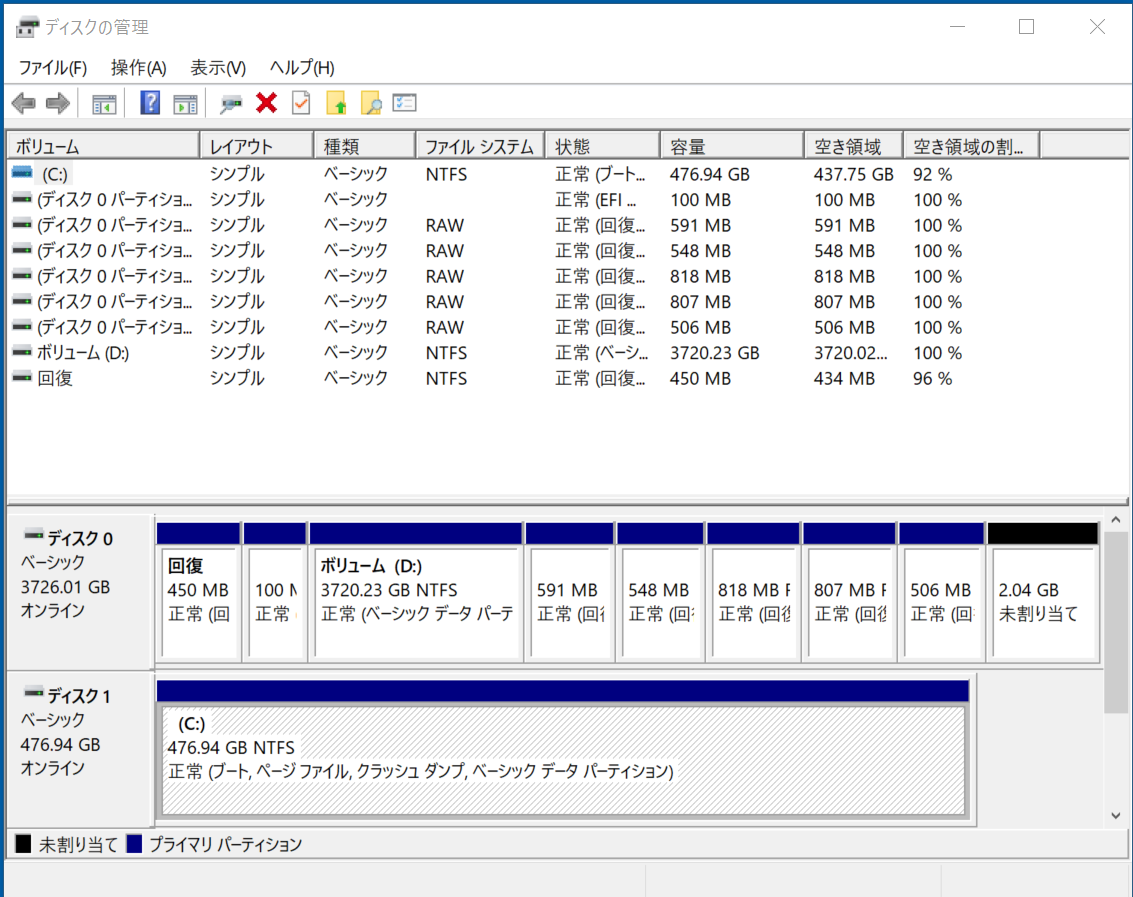Open Help via blue question mark icon

pyautogui.click(x=150, y=103)
